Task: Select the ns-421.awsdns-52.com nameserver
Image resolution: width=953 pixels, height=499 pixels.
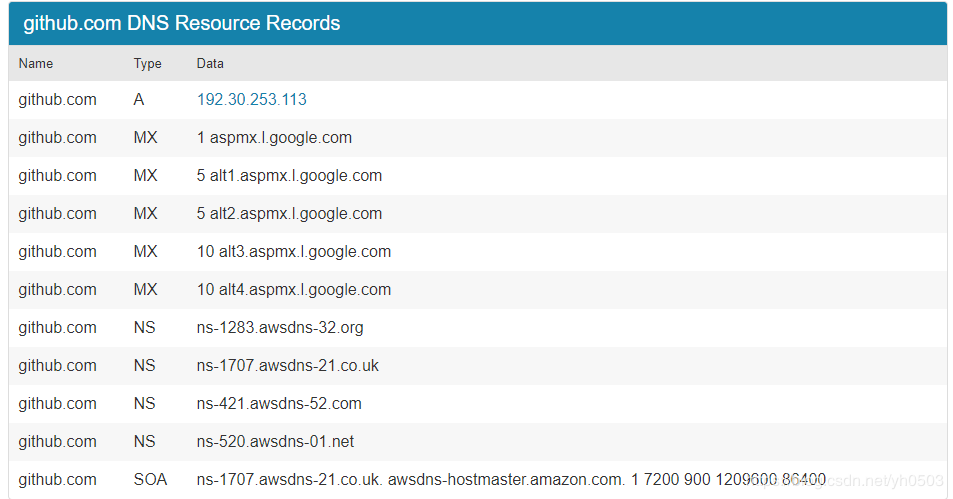Action: (x=279, y=404)
